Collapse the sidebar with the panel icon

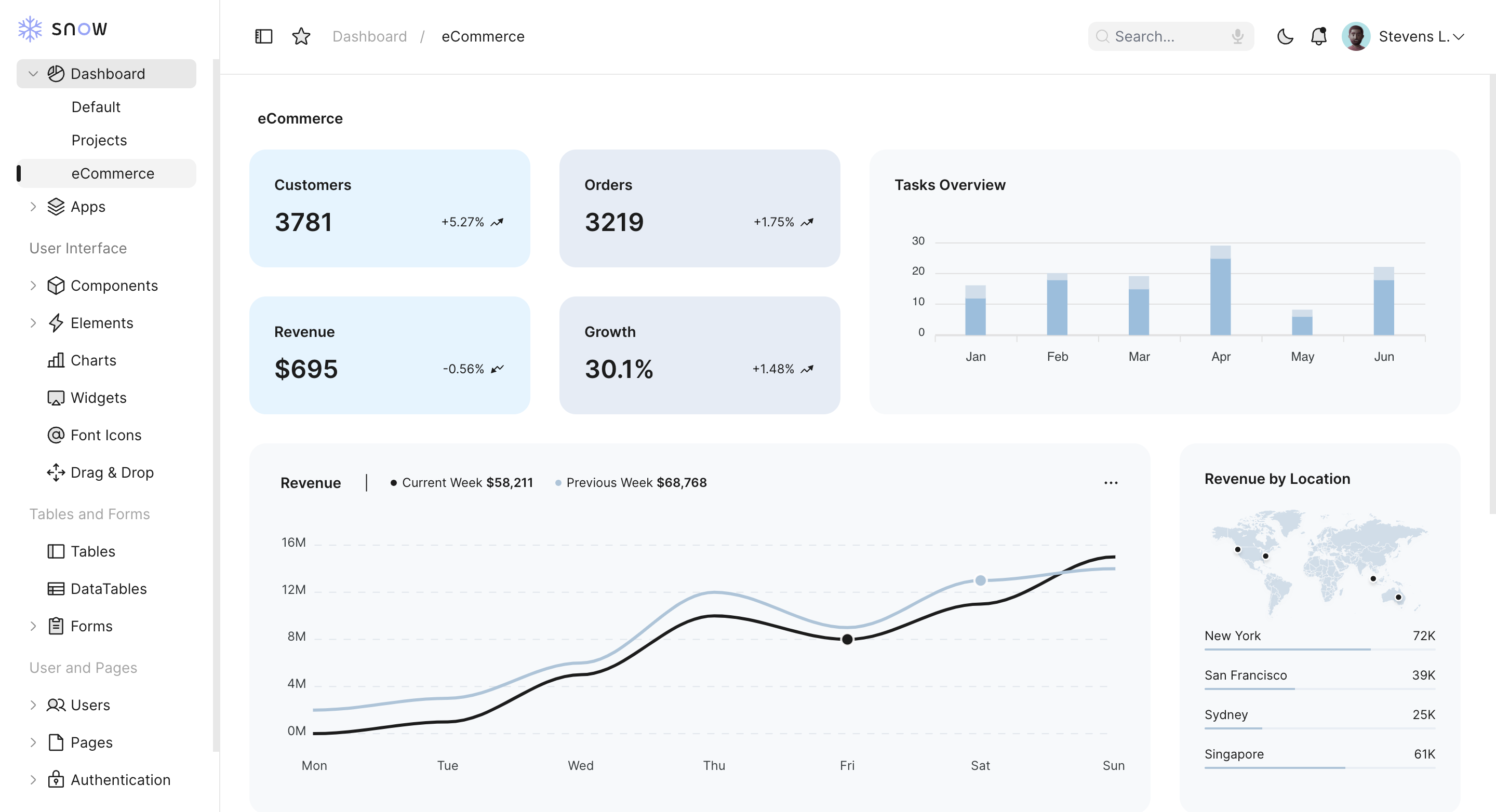pyautogui.click(x=264, y=36)
